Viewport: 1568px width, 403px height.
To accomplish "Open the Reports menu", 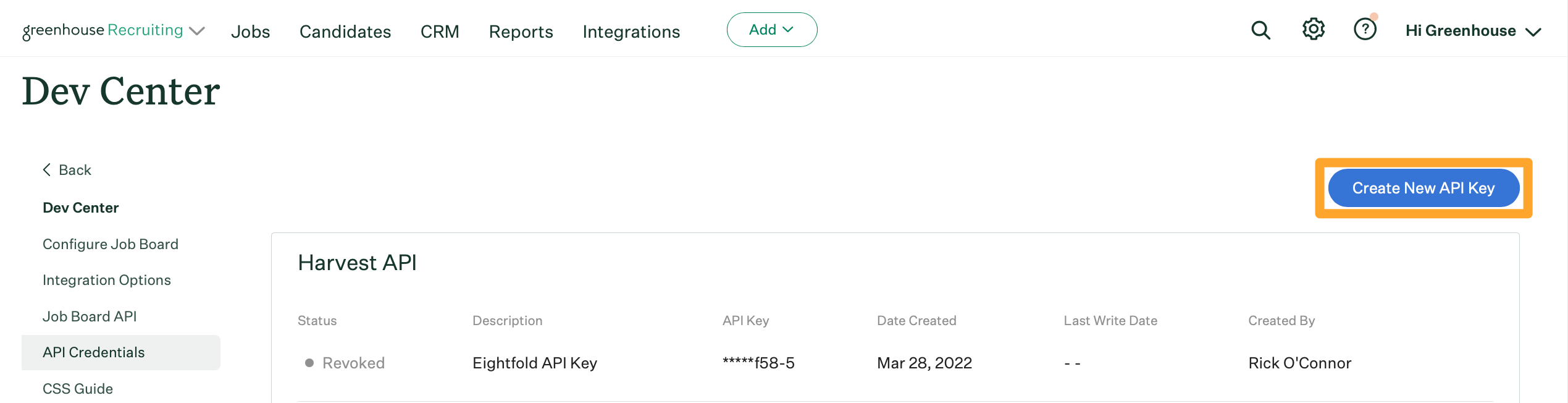I will pos(521,32).
